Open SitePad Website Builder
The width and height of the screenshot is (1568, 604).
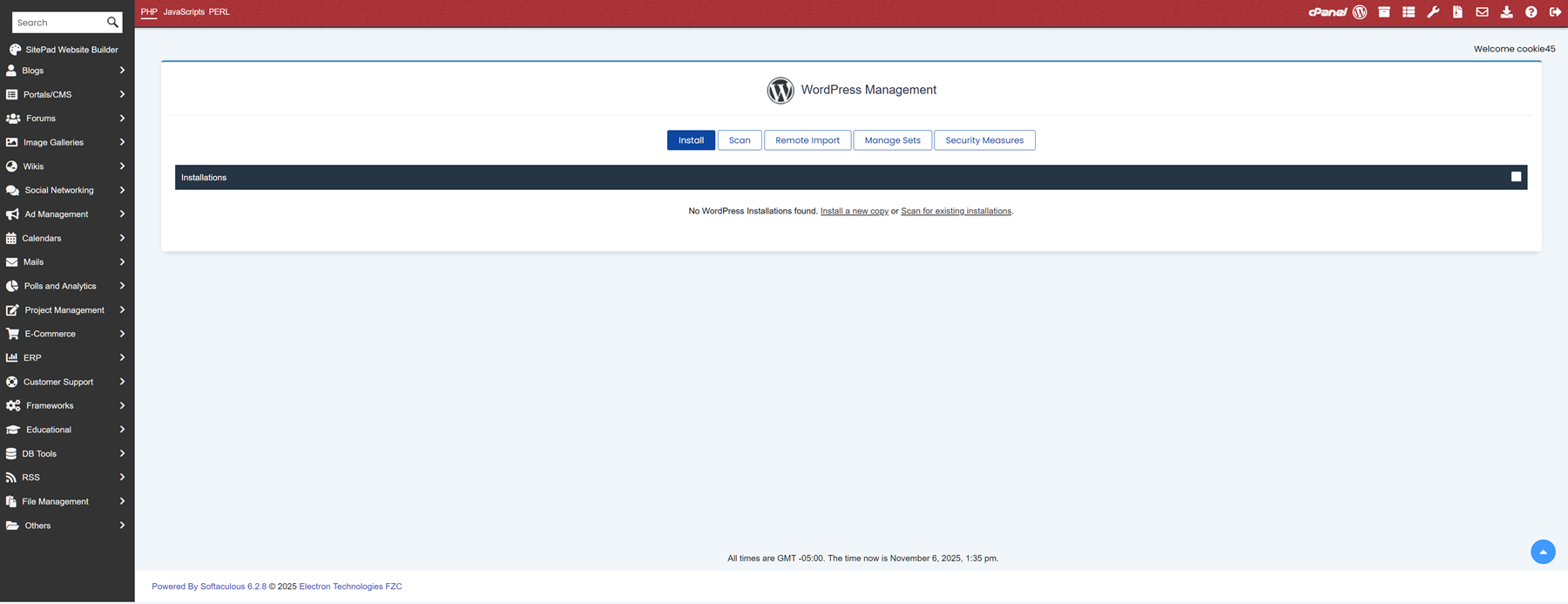(x=71, y=50)
